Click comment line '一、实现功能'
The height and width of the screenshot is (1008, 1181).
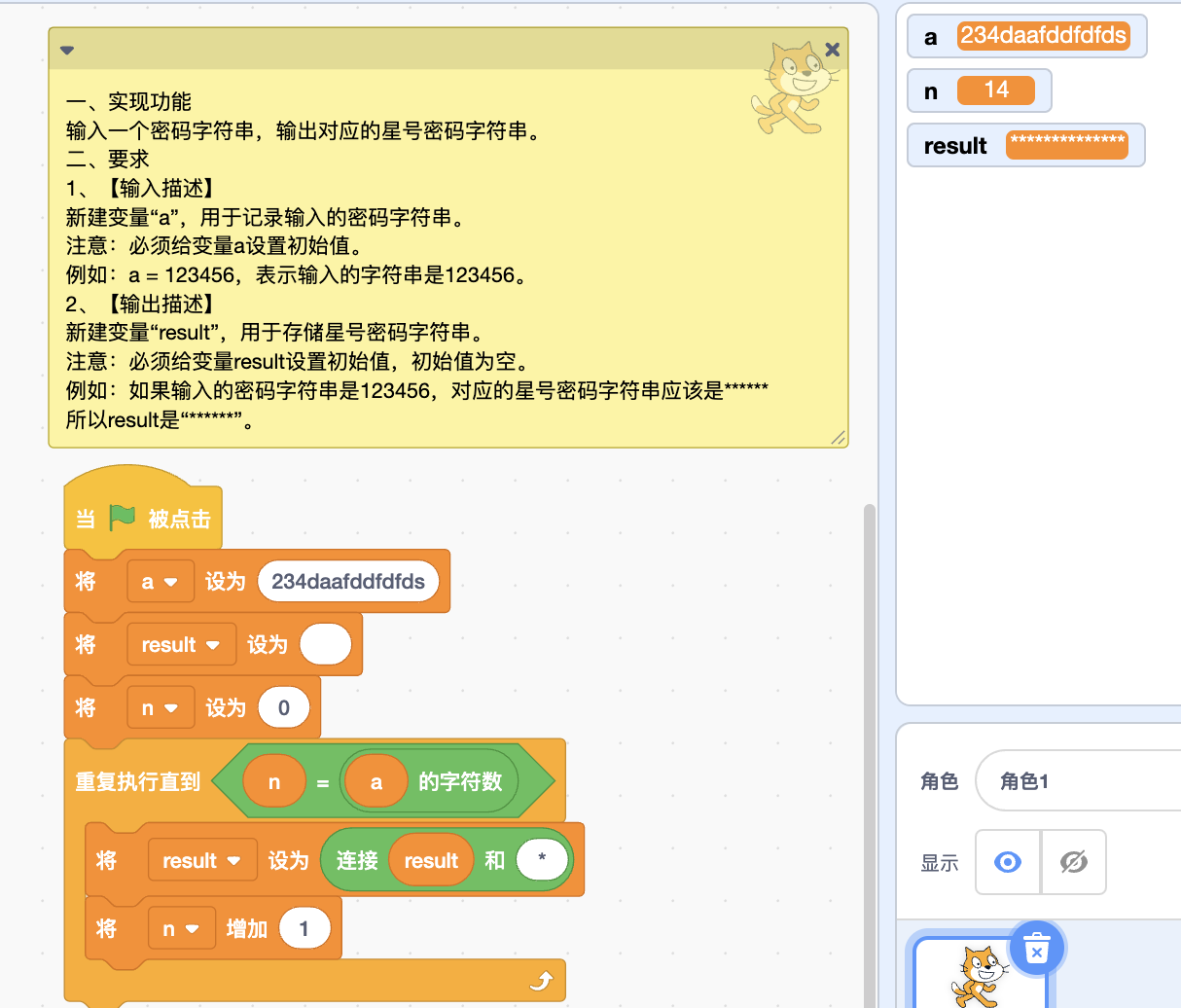(x=128, y=101)
